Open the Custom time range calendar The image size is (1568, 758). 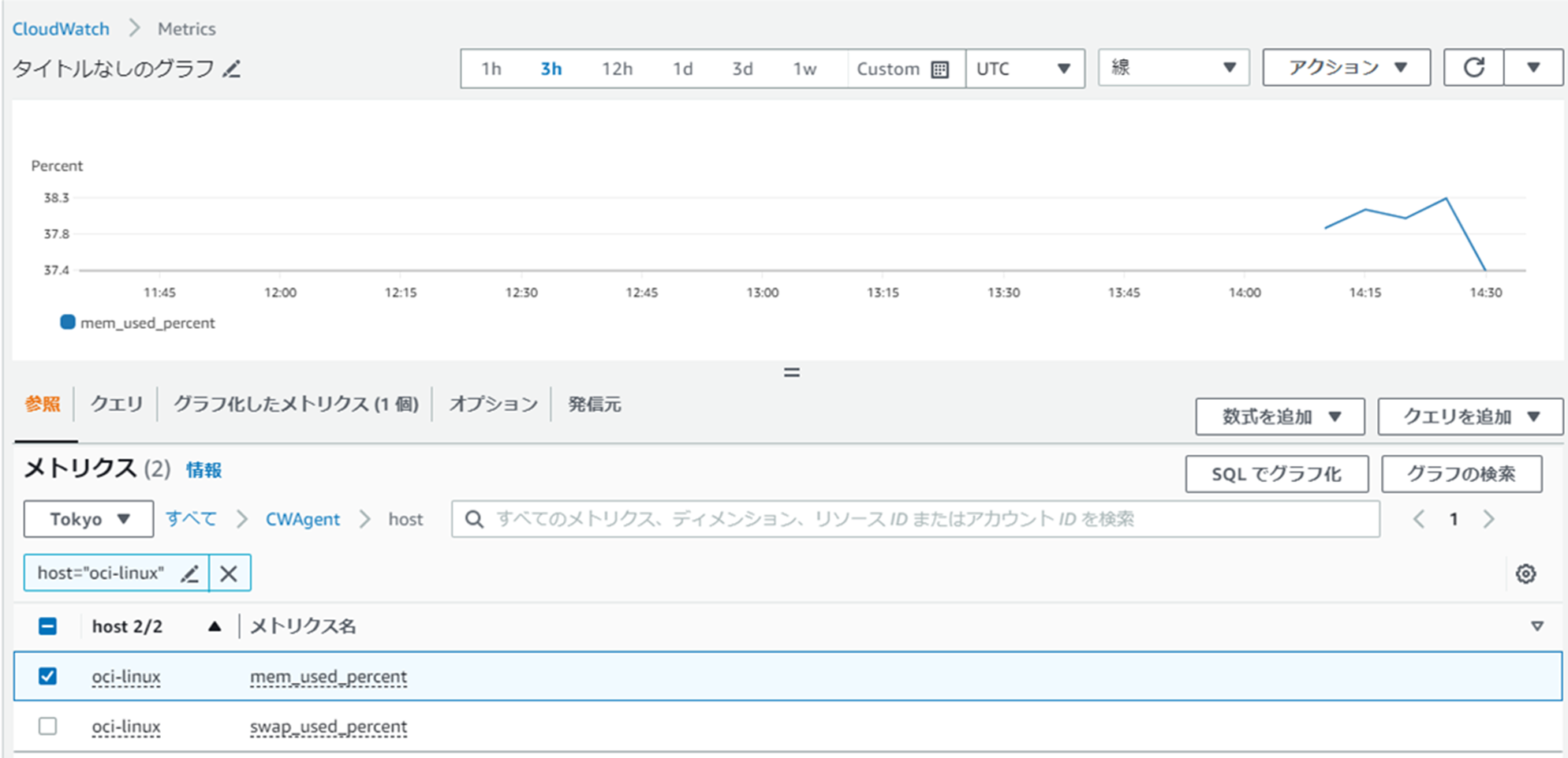(x=903, y=69)
